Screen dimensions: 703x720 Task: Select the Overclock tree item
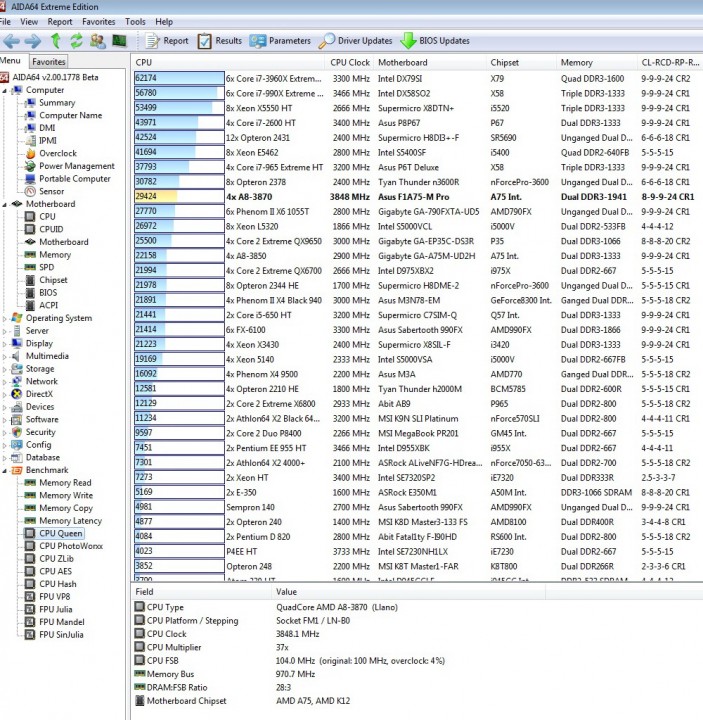point(58,153)
